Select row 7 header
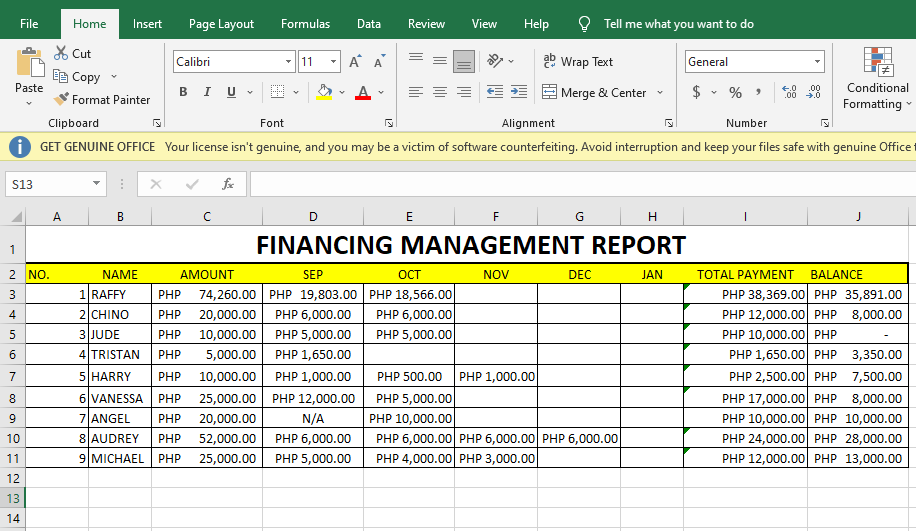 (12, 376)
